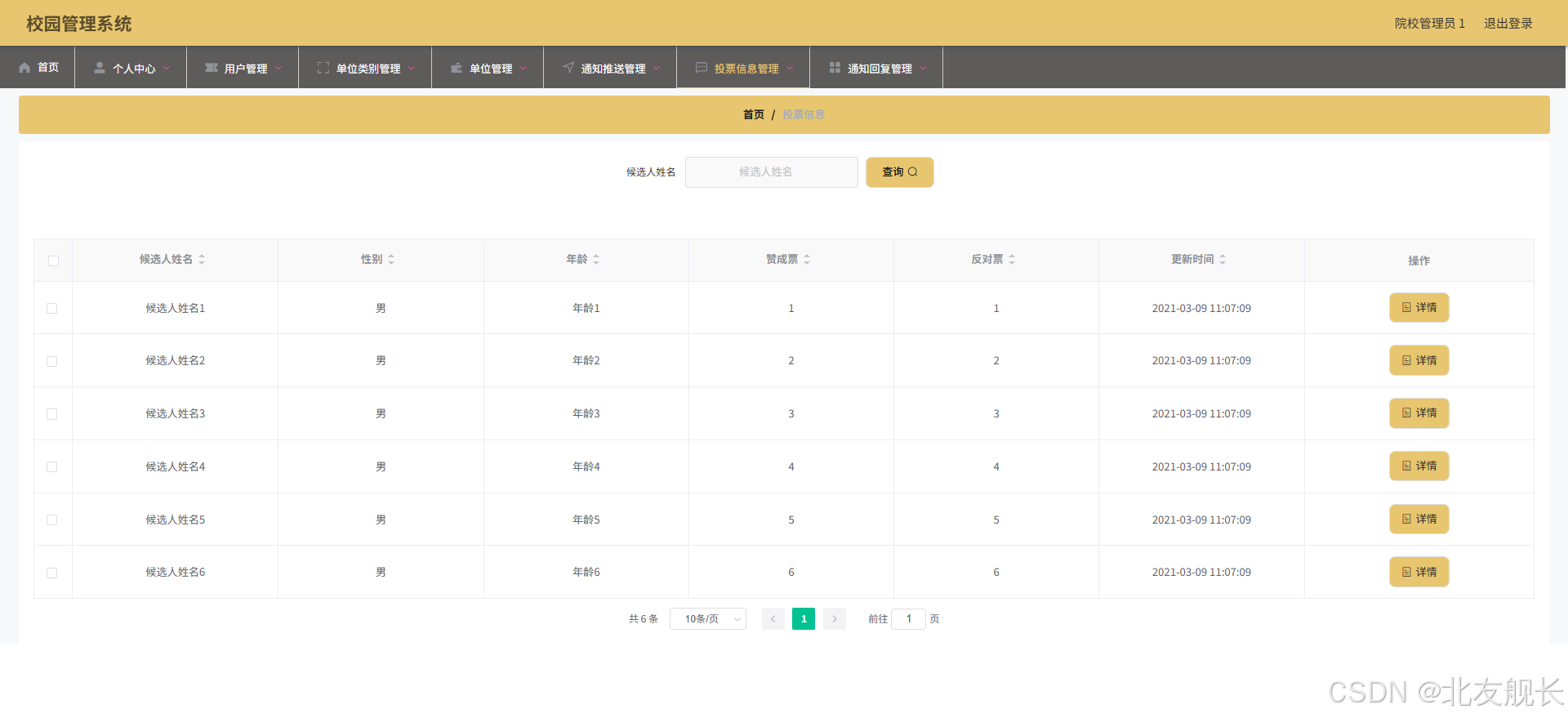Expand the 个人中心 dropdown arrow

(167, 69)
